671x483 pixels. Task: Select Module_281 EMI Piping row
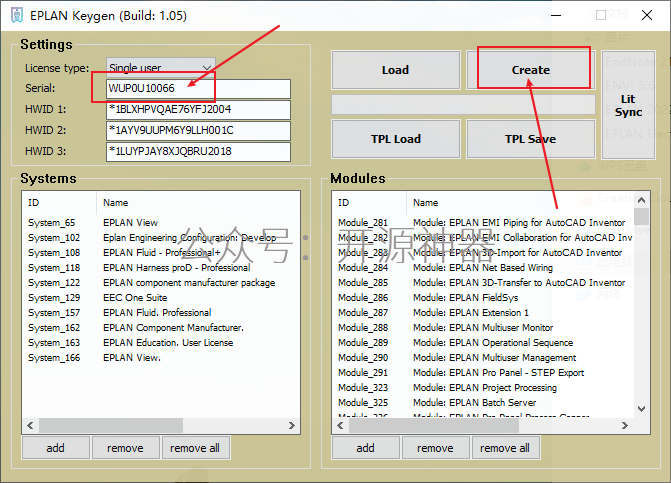tap(483, 223)
